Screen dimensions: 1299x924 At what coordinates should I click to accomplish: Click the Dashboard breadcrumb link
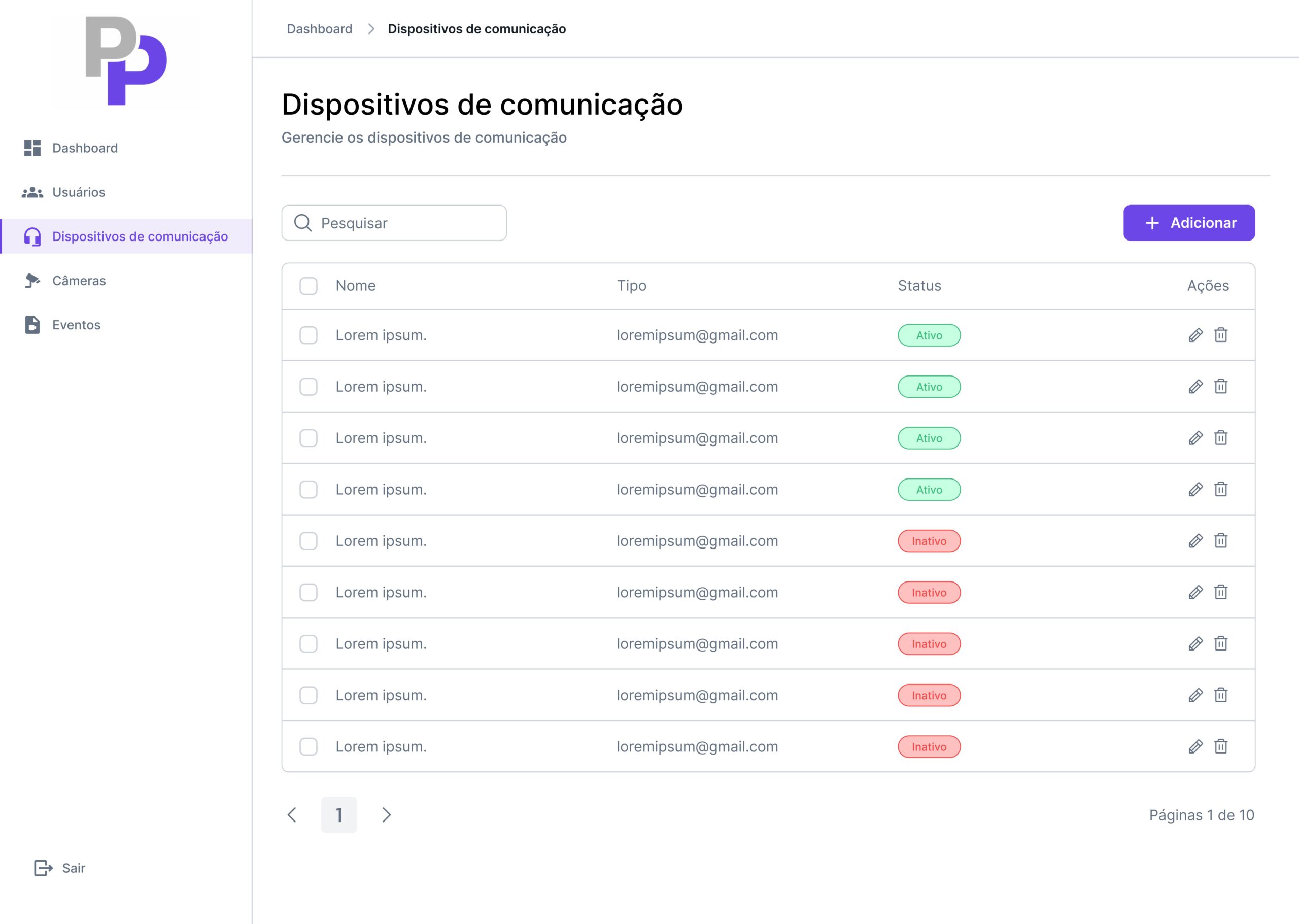pyautogui.click(x=319, y=29)
